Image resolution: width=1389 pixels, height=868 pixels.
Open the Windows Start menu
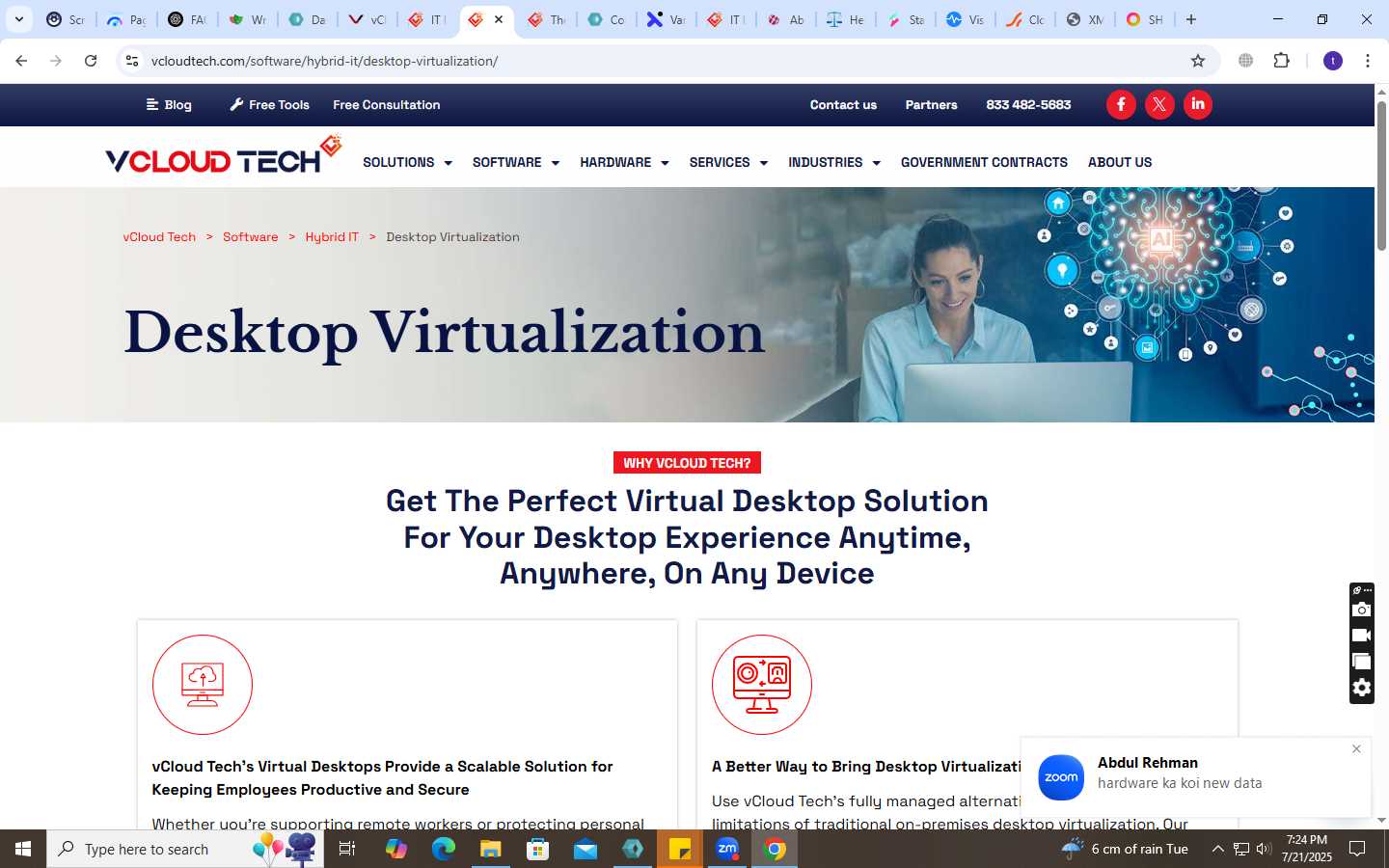pos(23,849)
